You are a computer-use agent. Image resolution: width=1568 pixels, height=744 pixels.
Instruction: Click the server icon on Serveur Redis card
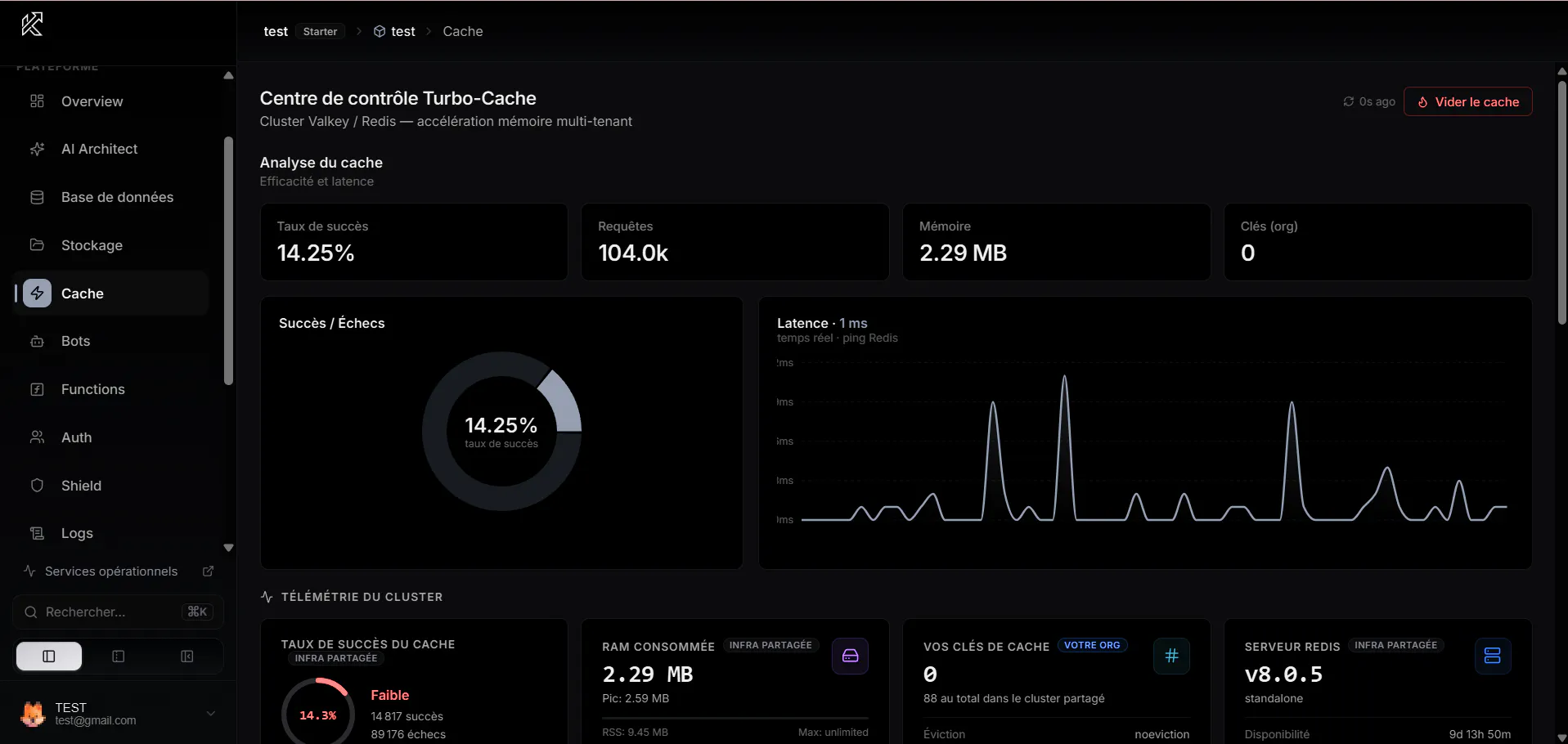coord(1492,656)
